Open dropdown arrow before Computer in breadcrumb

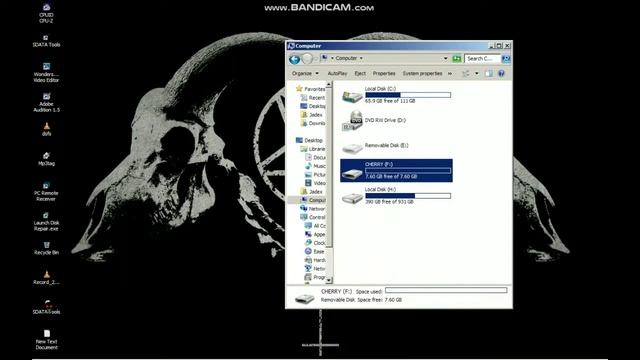tap(332, 58)
